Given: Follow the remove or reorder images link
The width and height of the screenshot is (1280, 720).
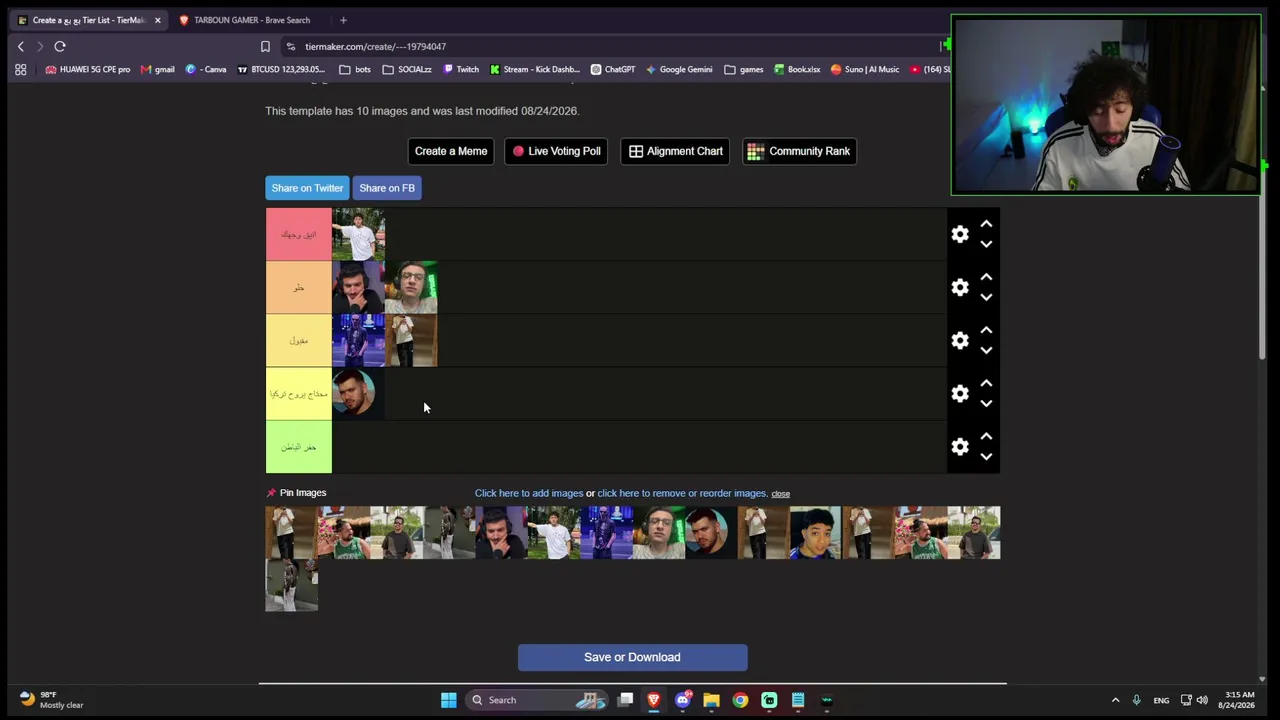Looking at the screenshot, I should [x=682, y=493].
